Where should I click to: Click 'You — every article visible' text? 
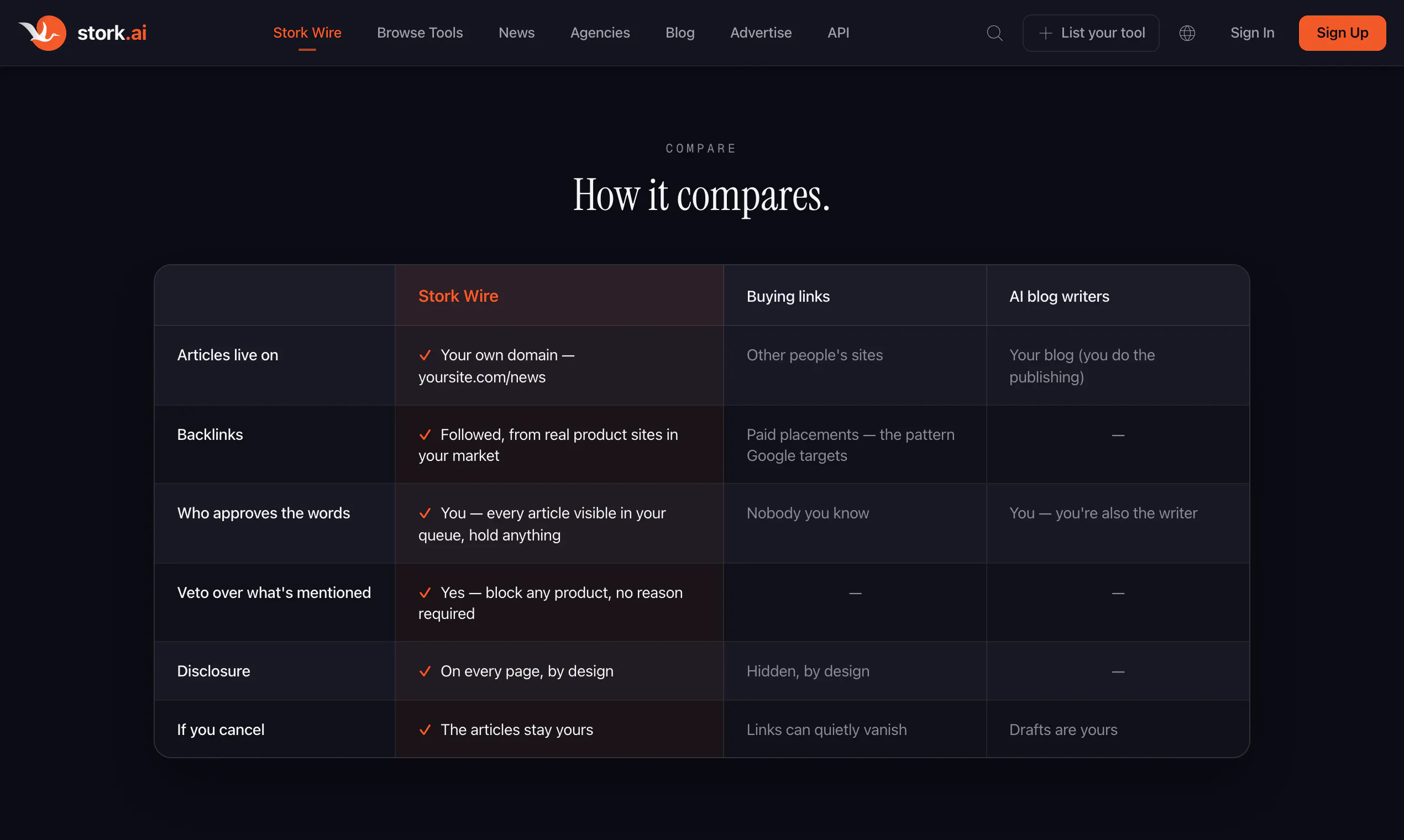pos(542,523)
